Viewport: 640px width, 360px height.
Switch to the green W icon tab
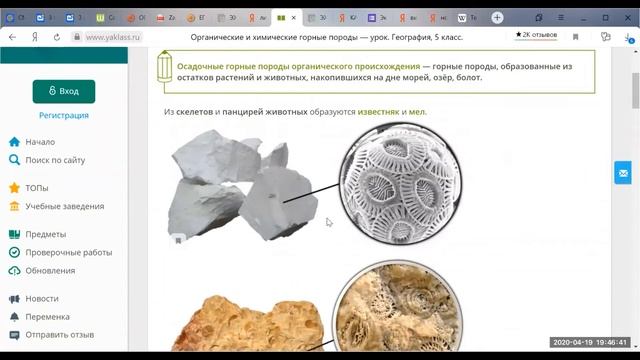coord(106,18)
